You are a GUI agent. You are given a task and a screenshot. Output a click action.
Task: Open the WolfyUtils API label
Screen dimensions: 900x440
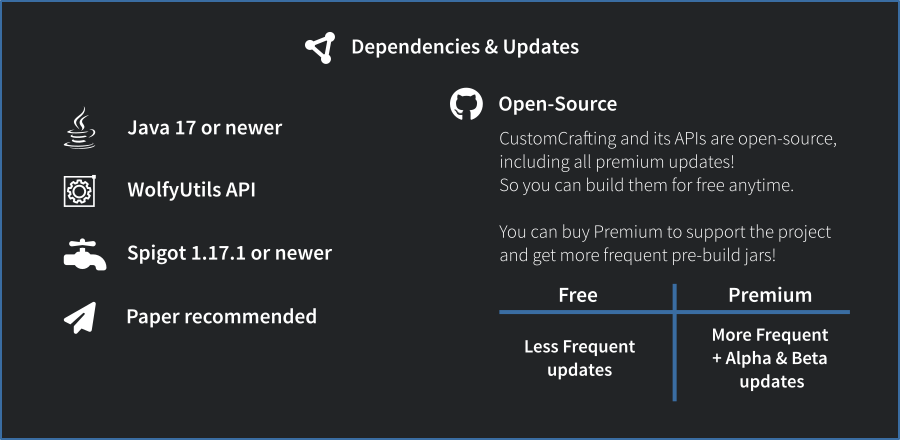click(191, 189)
